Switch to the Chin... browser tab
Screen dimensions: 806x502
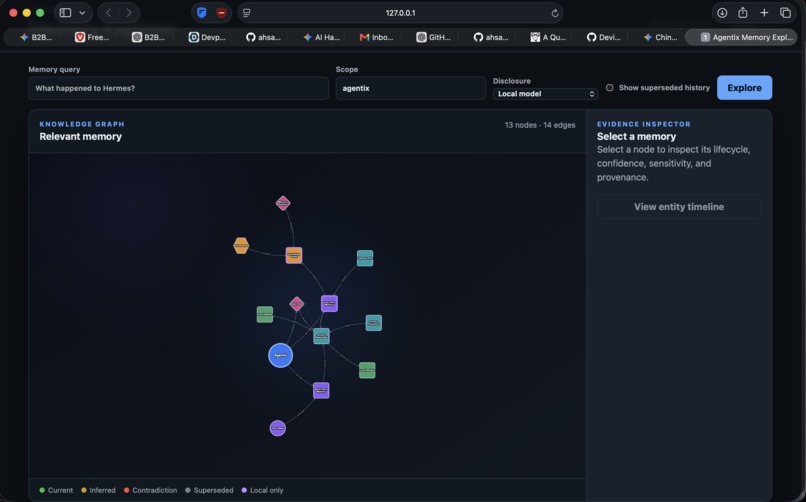click(x=661, y=37)
